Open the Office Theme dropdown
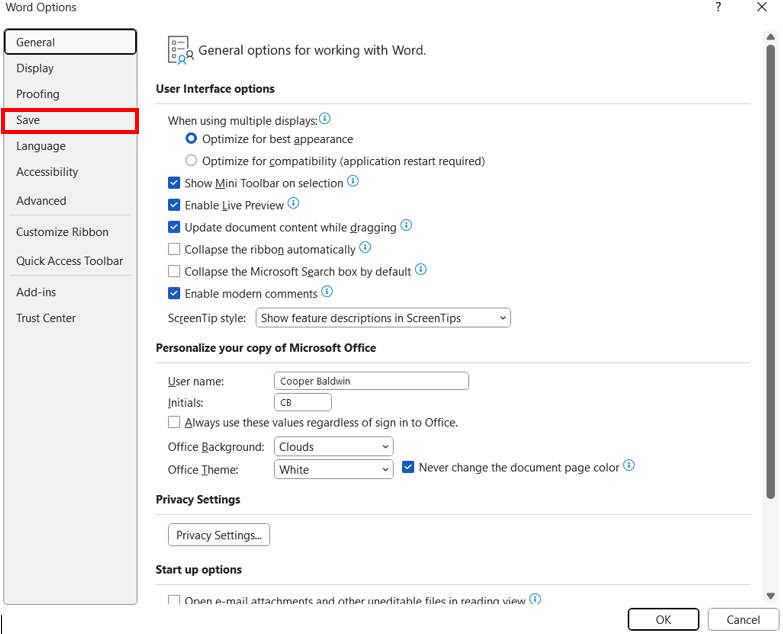Viewport: 783px width, 634px height. click(x=334, y=469)
